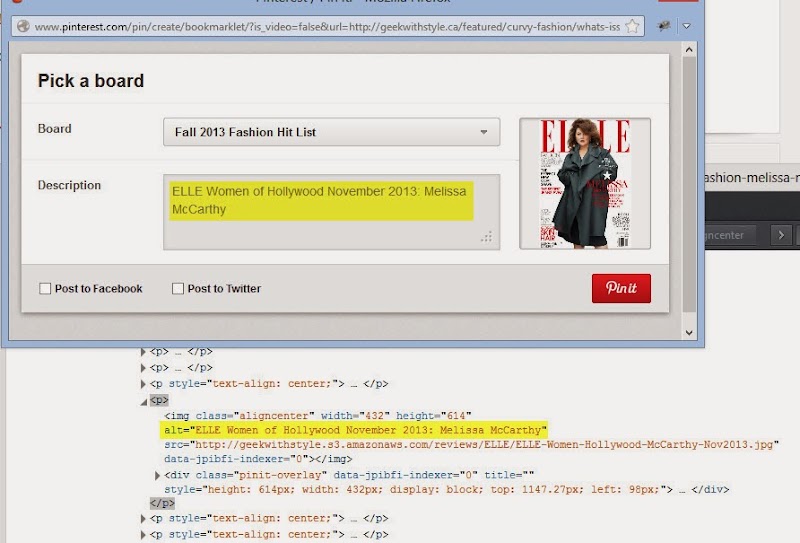Click the 'Pick a board' heading
The image size is (800, 543).
[91, 81]
